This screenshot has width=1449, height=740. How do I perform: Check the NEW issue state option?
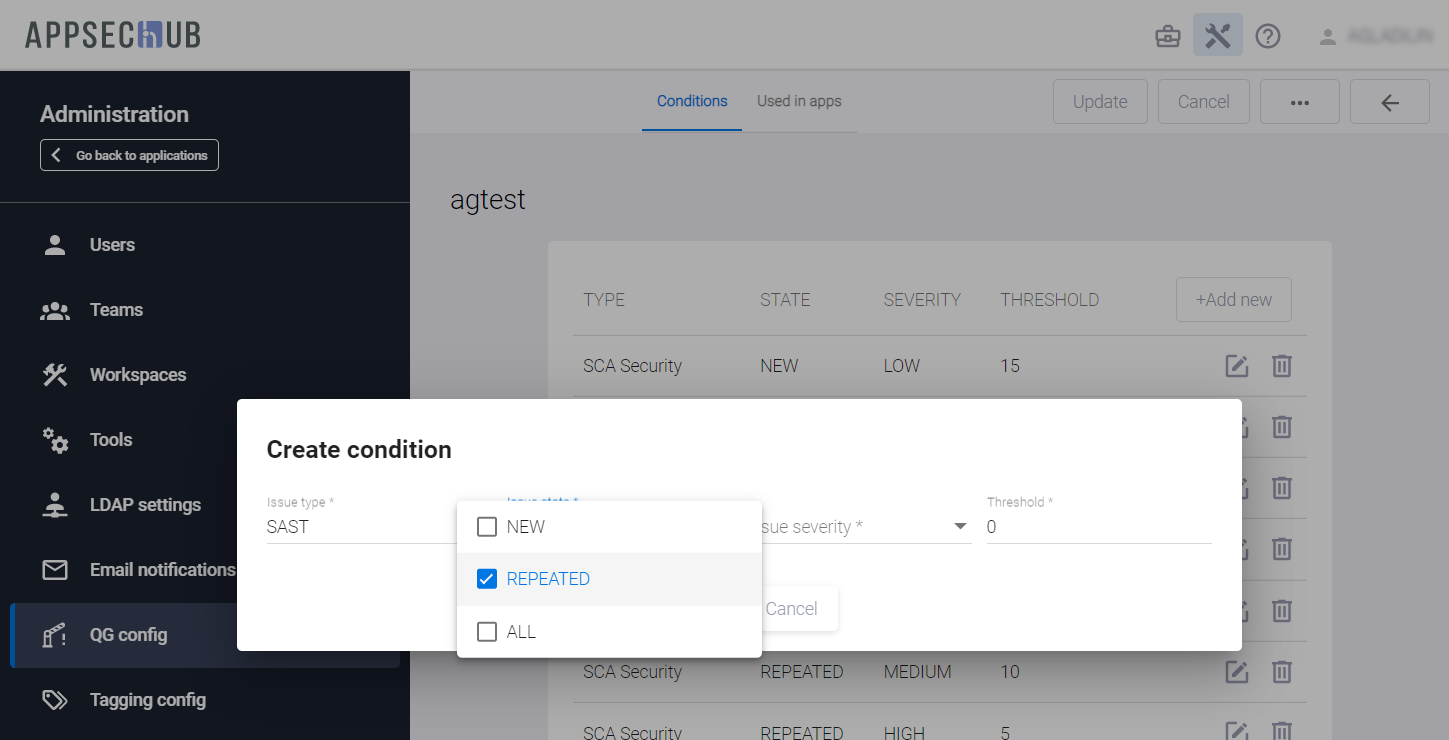[487, 527]
